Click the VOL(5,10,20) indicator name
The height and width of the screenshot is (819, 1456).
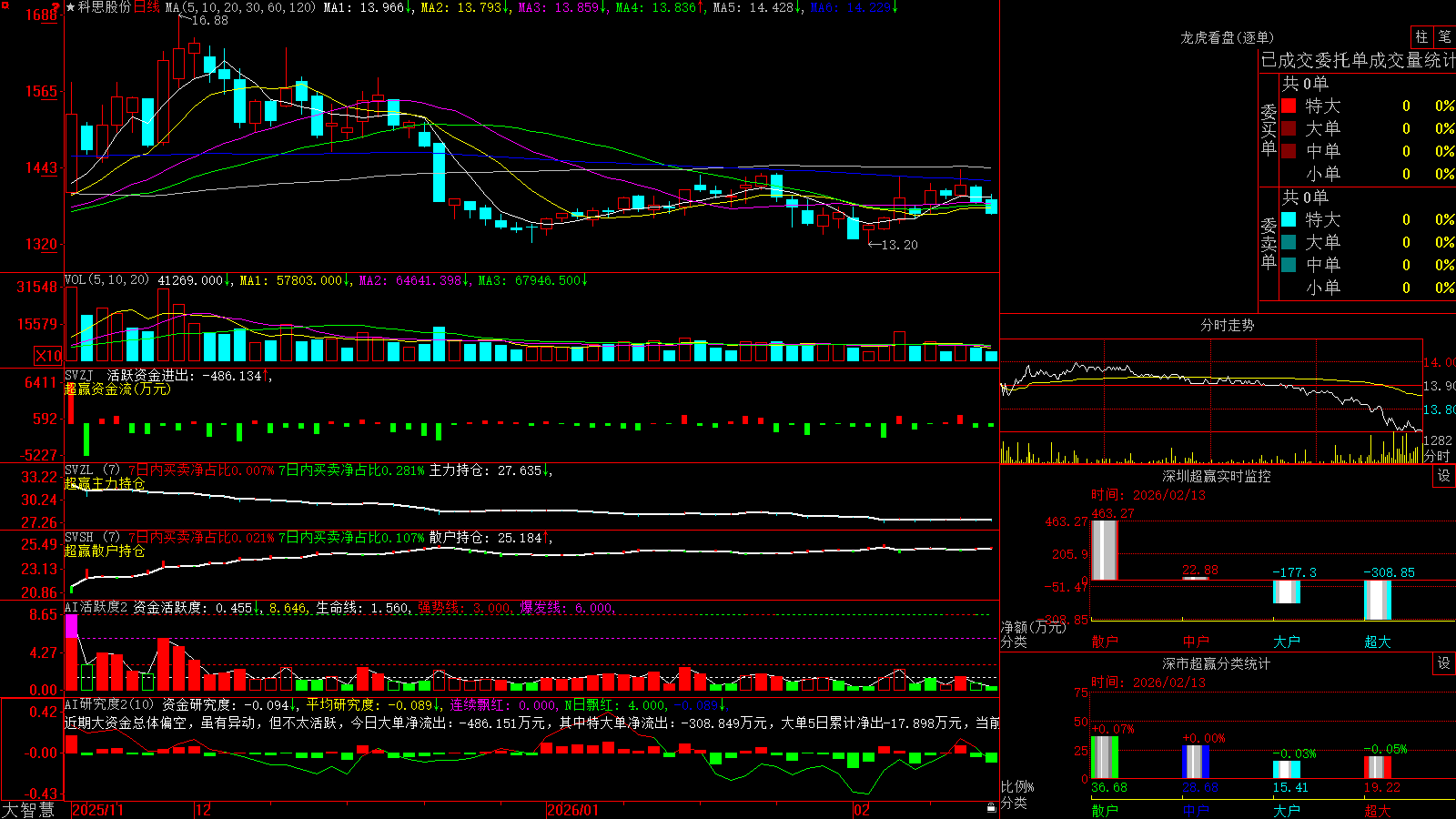(106, 280)
